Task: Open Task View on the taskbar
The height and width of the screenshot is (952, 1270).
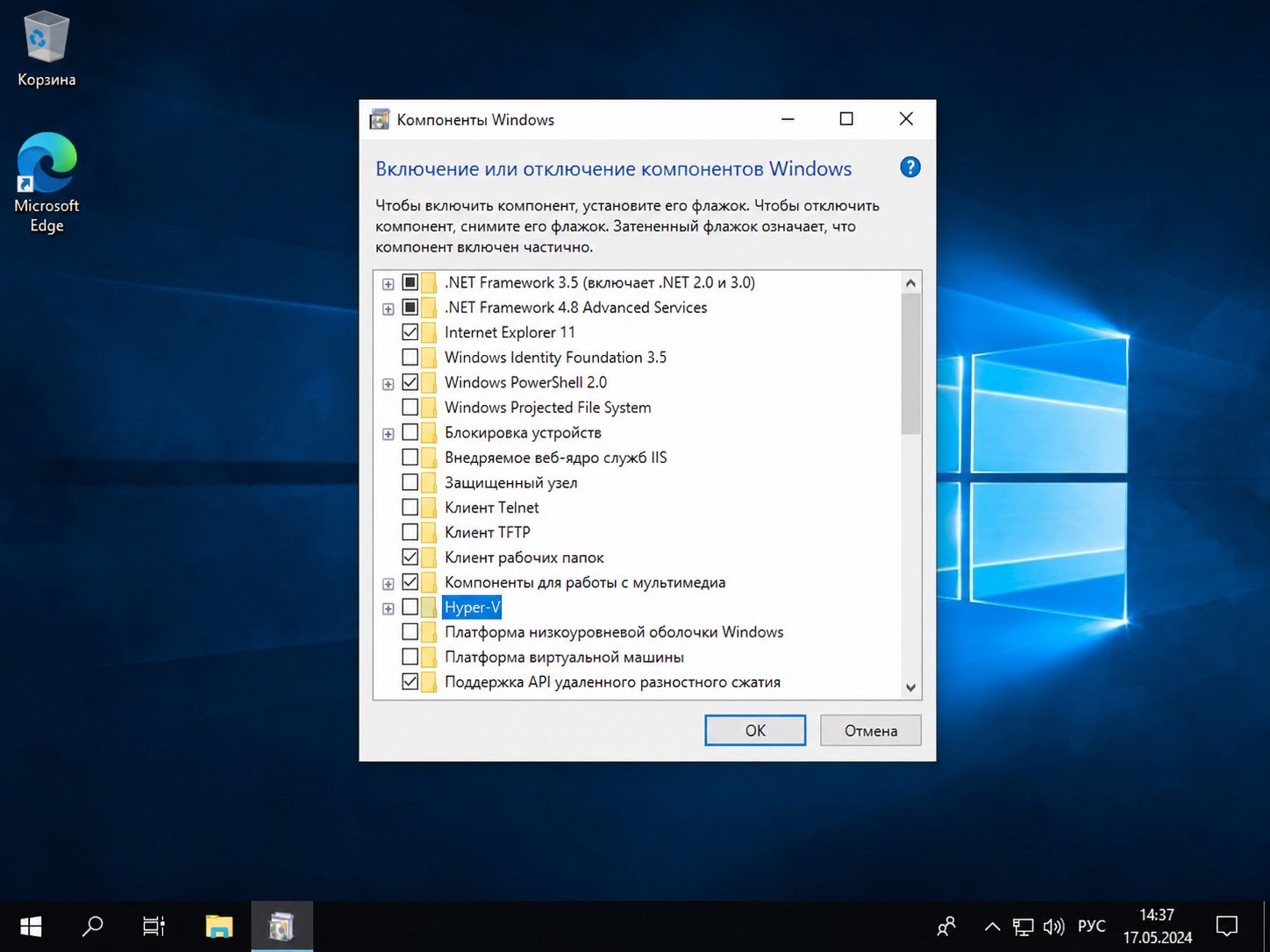Action: (x=153, y=927)
